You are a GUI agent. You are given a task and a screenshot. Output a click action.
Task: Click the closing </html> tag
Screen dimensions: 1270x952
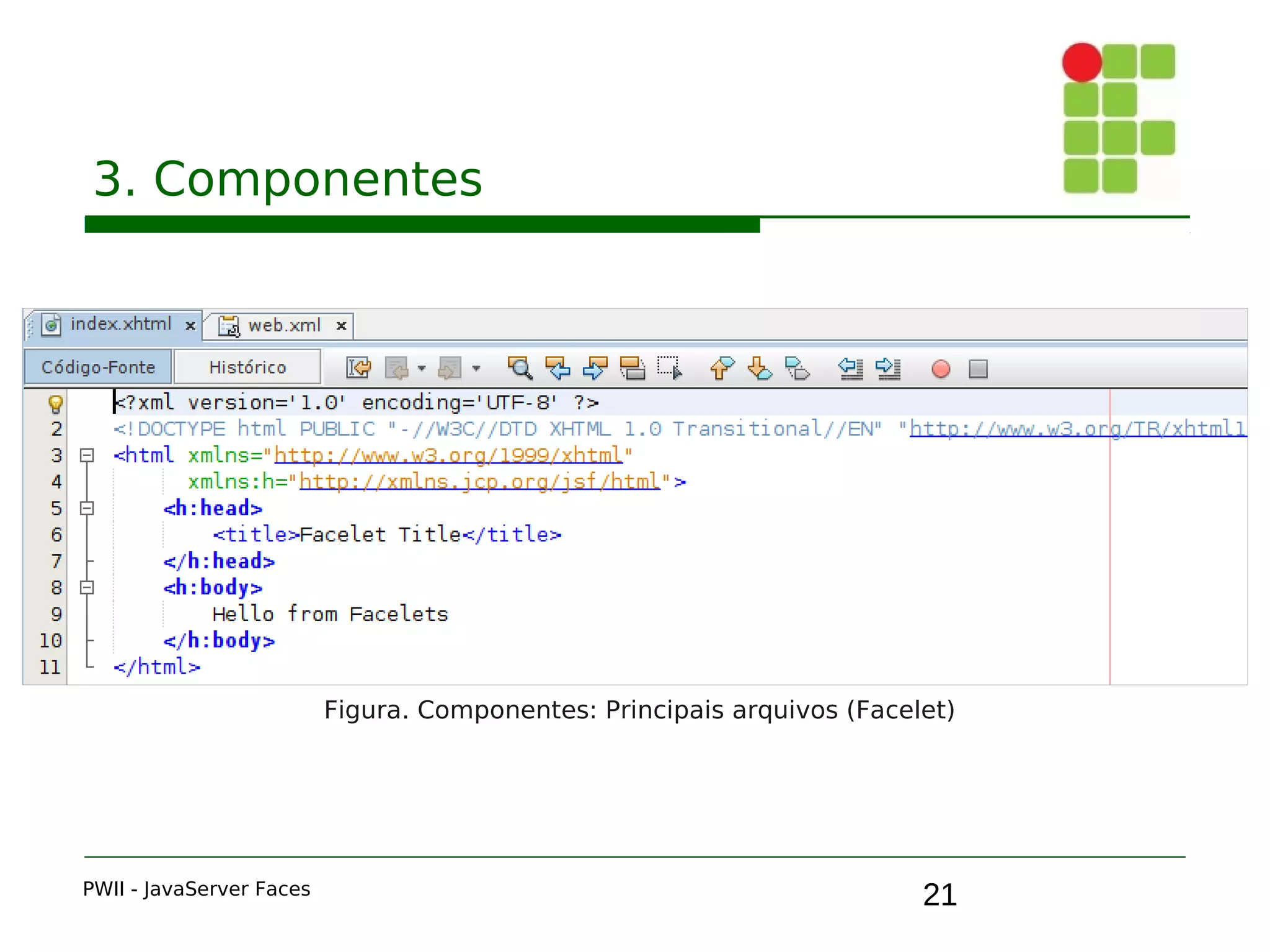[x=157, y=667]
